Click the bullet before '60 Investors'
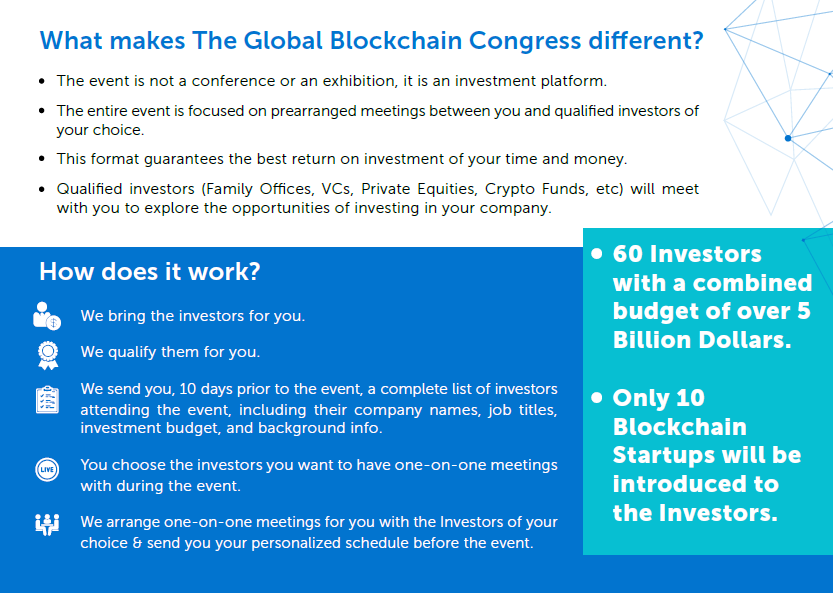833x593 pixels. tap(597, 253)
